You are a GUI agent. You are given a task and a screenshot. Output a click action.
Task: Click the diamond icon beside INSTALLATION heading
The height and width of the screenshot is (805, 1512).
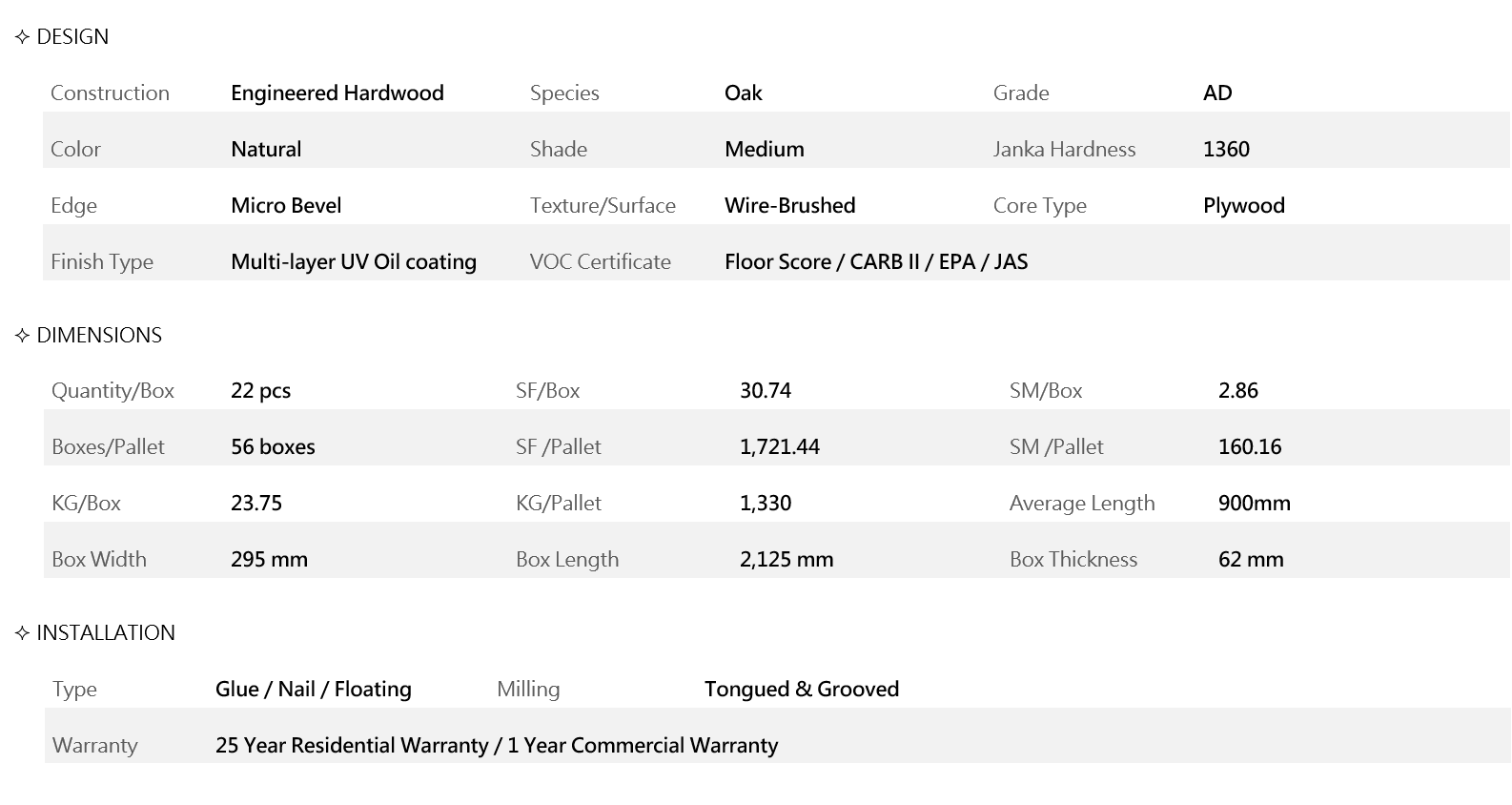tap(23, 633)
